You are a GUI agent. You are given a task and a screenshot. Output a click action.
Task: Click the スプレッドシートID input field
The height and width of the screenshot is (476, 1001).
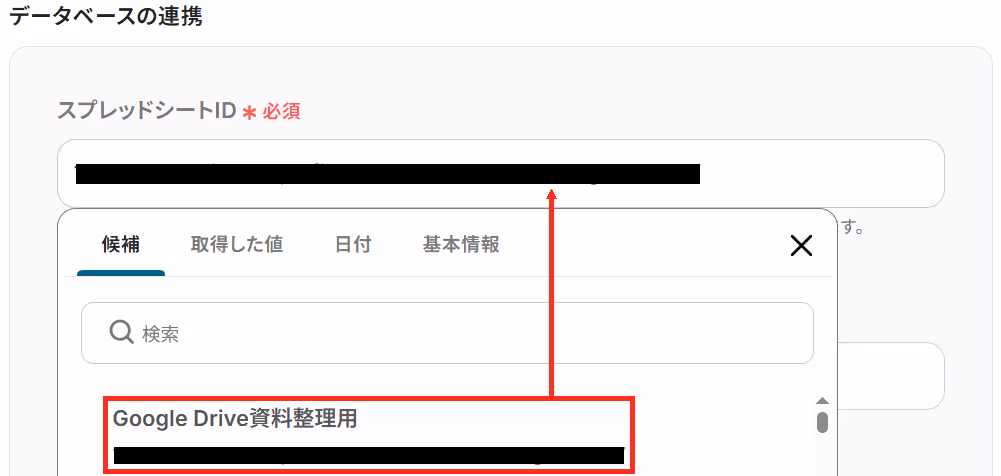(x=500, y=174)
